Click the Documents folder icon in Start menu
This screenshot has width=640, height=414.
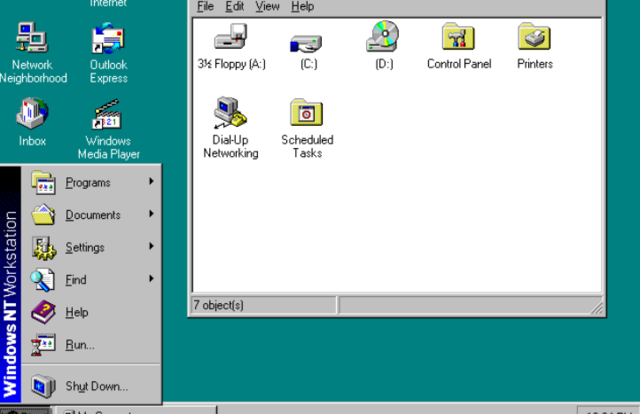(x=43, y=215)
